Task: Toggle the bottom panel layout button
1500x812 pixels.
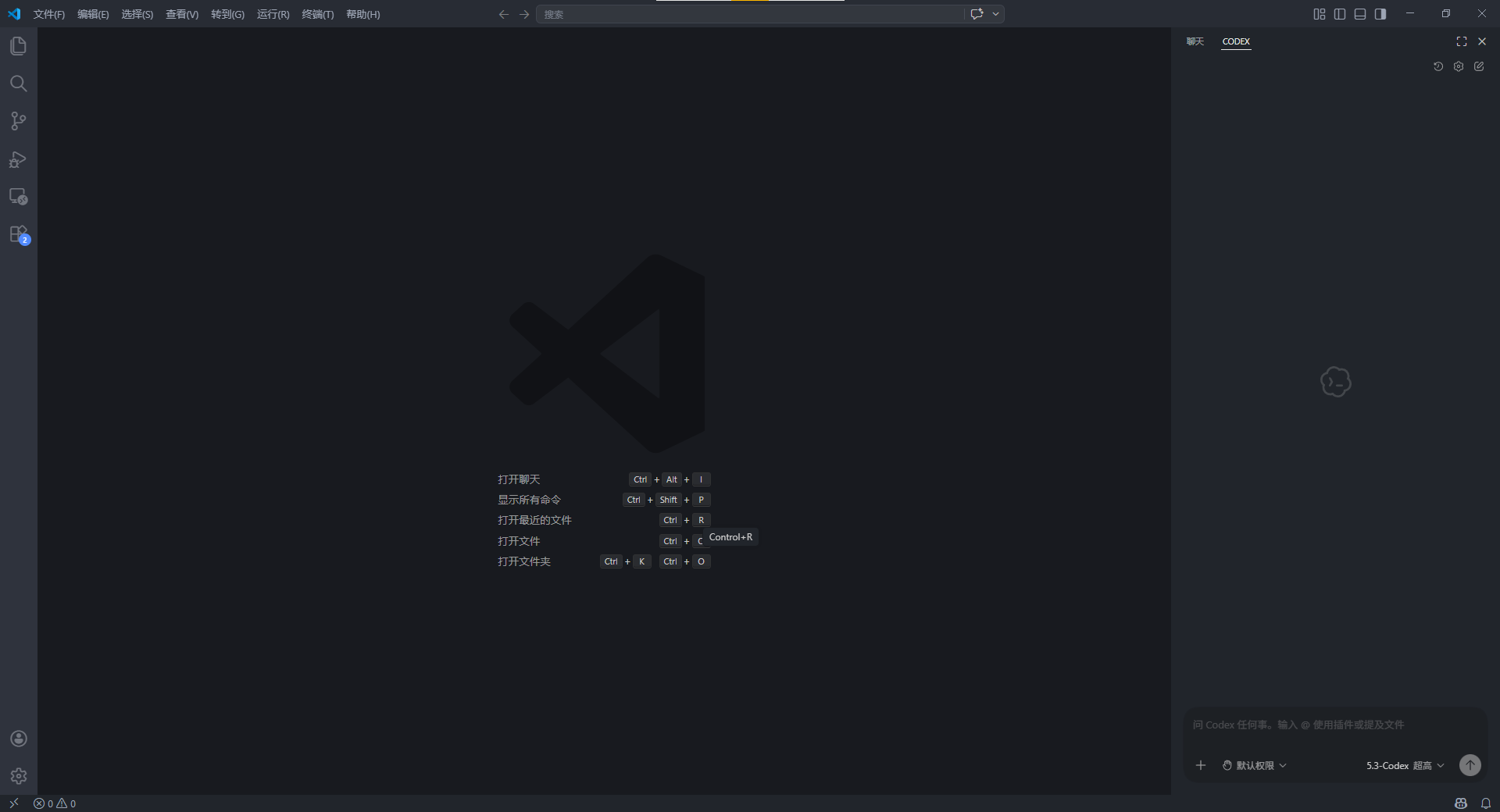Action: [1360, 14]
